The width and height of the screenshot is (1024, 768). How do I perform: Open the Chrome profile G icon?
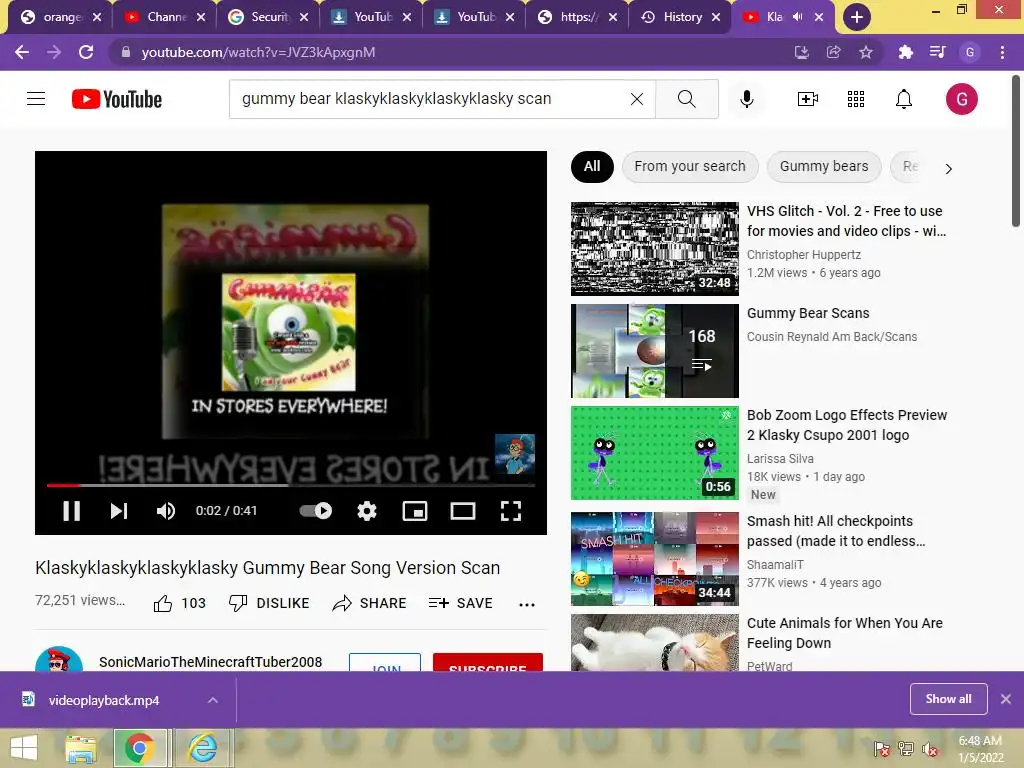coord(970,52)
